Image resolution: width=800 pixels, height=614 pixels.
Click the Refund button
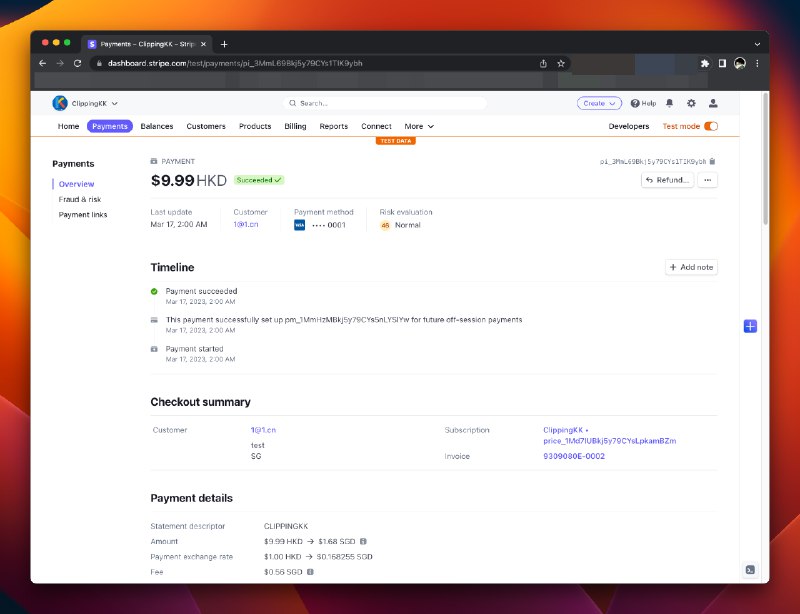point(667,180)
